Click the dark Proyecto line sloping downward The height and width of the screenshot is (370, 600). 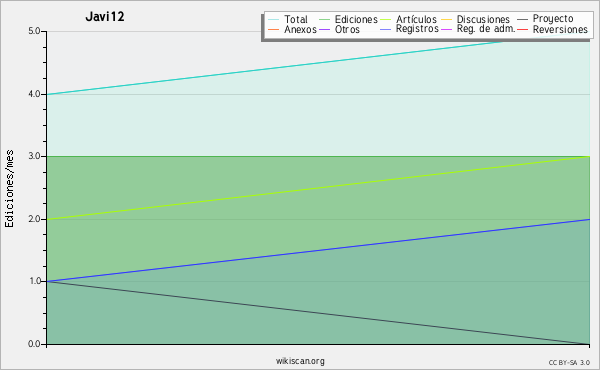pos(318,313)
